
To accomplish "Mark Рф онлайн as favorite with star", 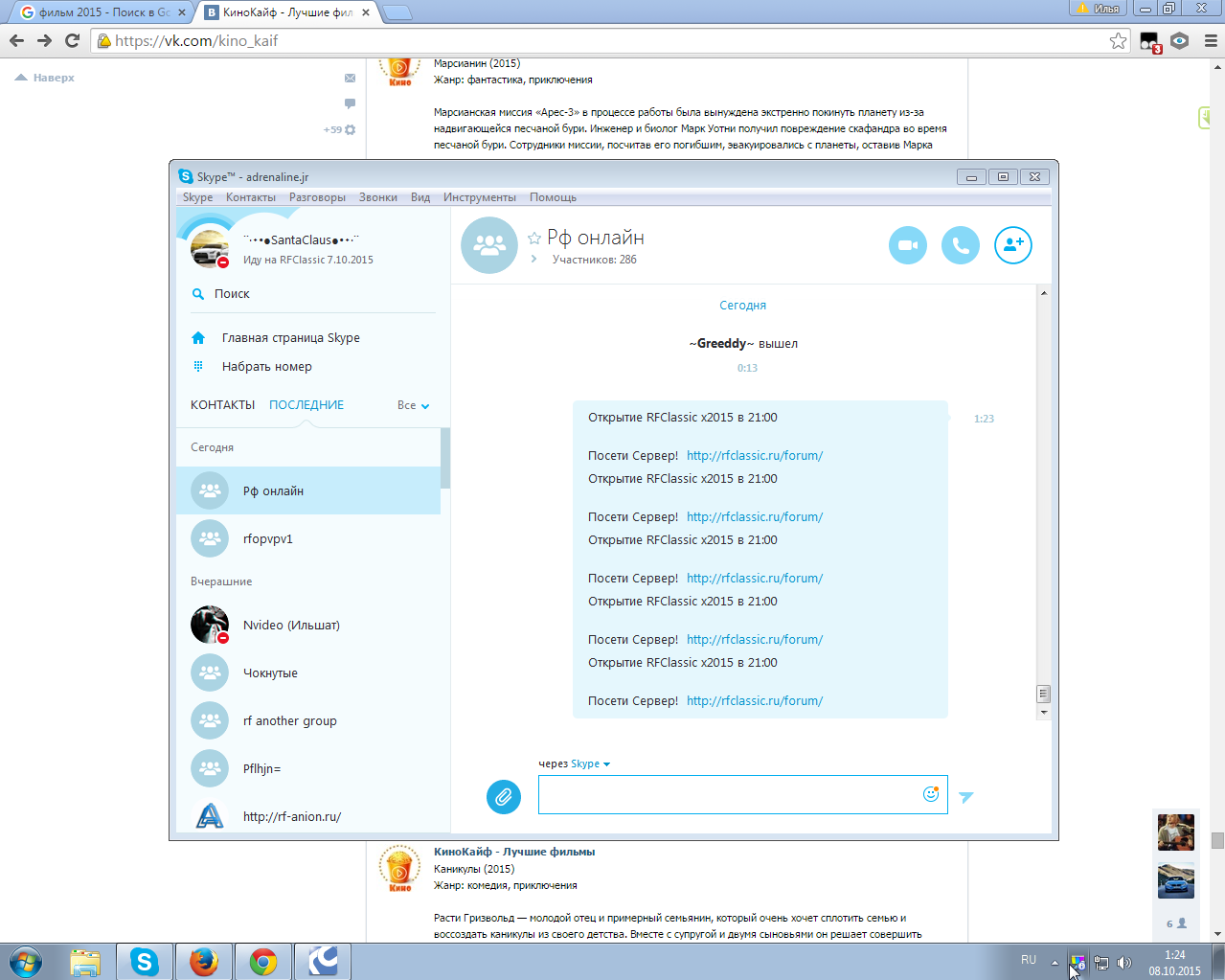I will (534, 238).
